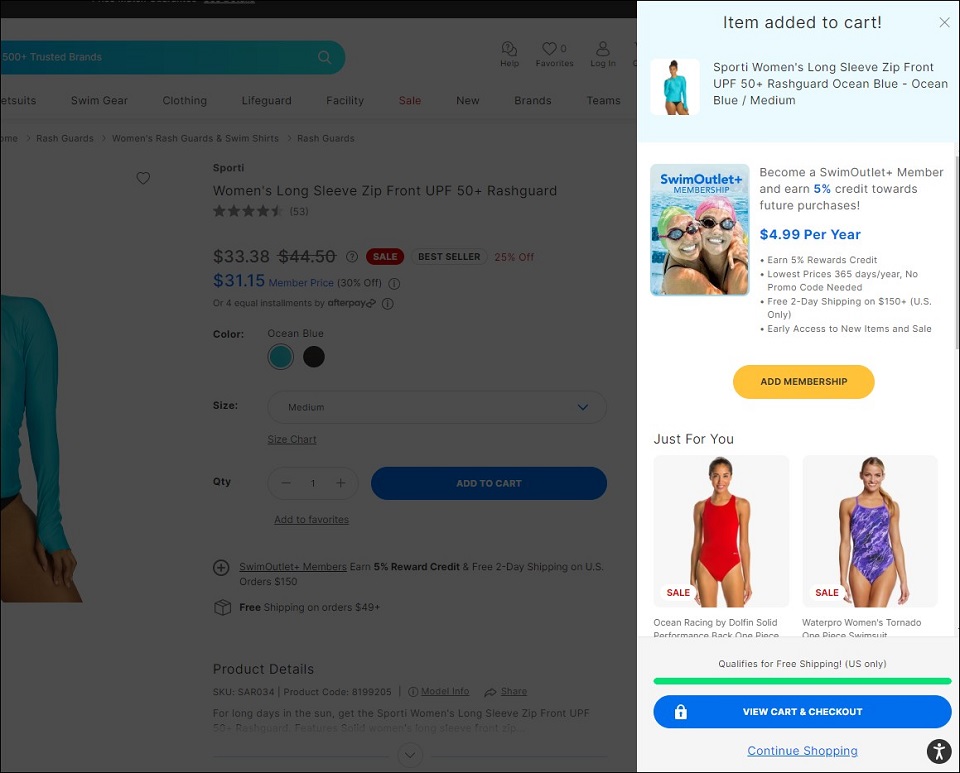The image size is (960, 773).
Task: Open the accessibility widget icon
Action: 939,751
